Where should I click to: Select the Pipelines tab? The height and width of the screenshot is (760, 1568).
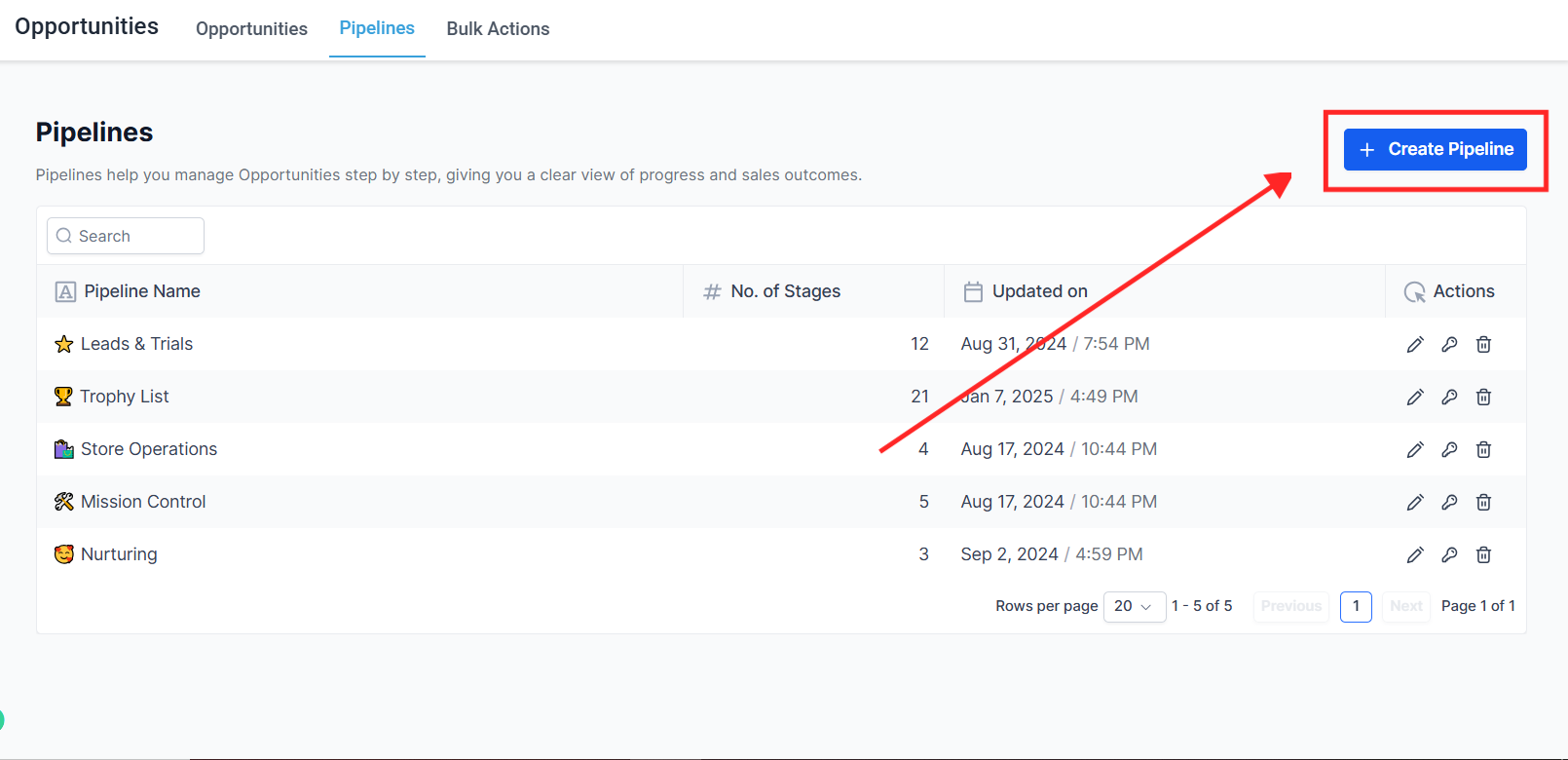[377, 28]
